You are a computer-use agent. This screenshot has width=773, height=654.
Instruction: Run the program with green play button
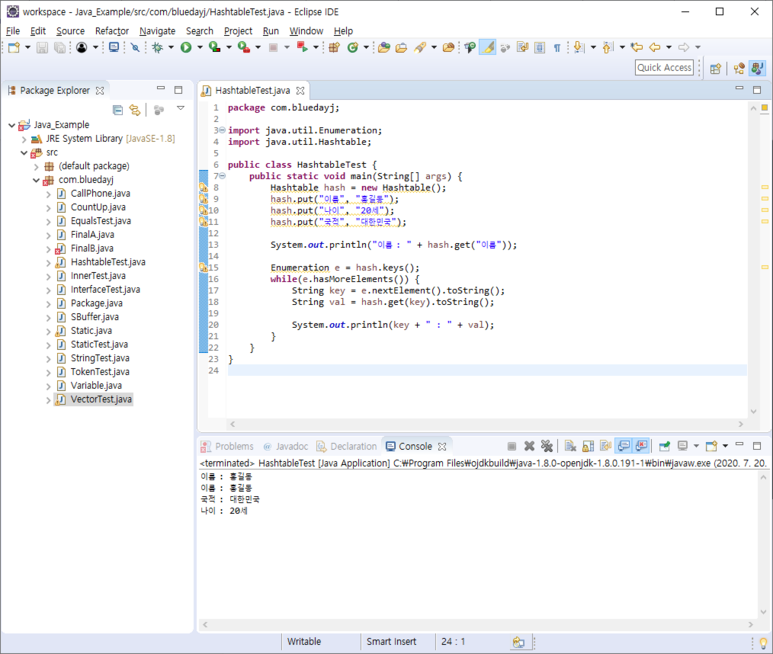(186, 47)
